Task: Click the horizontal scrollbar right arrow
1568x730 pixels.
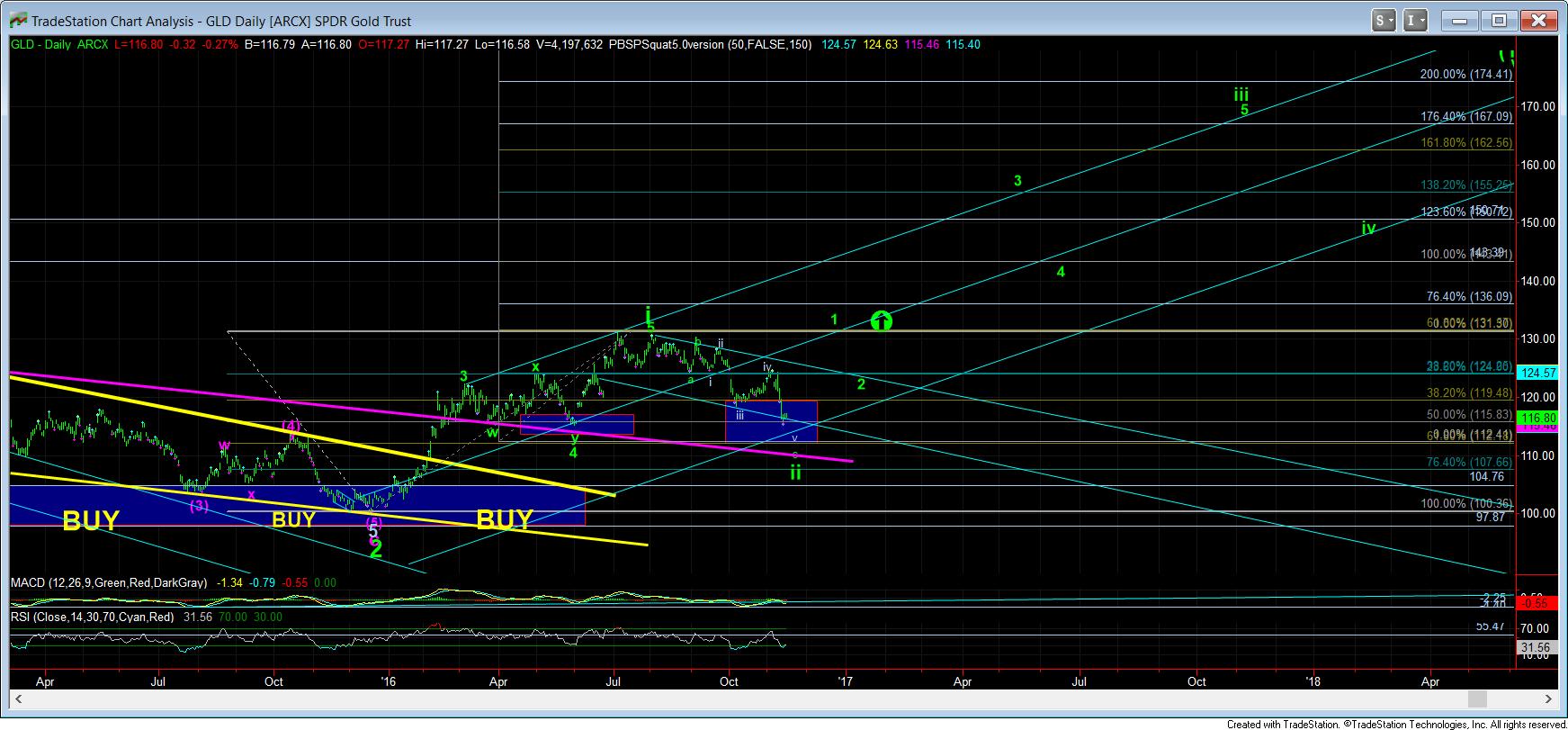Action: (1548, 698)
